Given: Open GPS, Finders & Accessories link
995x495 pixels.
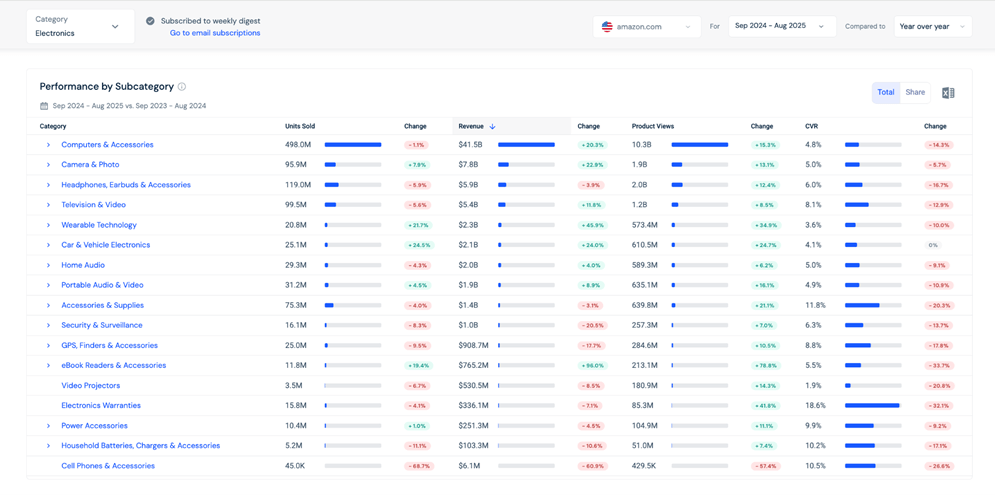Looking at the screenshot, I should click(x=109, y=346).
